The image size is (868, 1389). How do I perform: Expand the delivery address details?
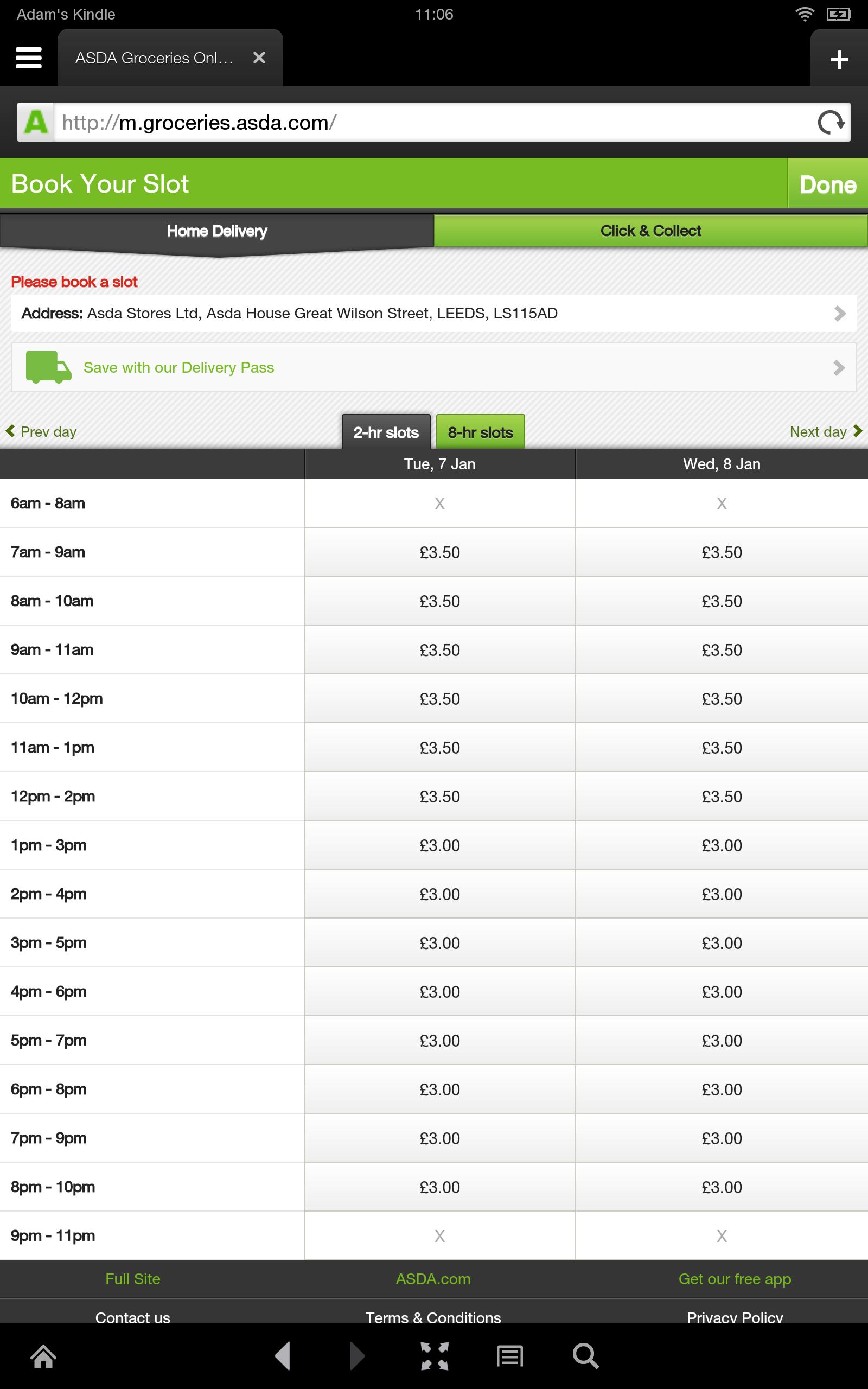click(x=840, y=314)
